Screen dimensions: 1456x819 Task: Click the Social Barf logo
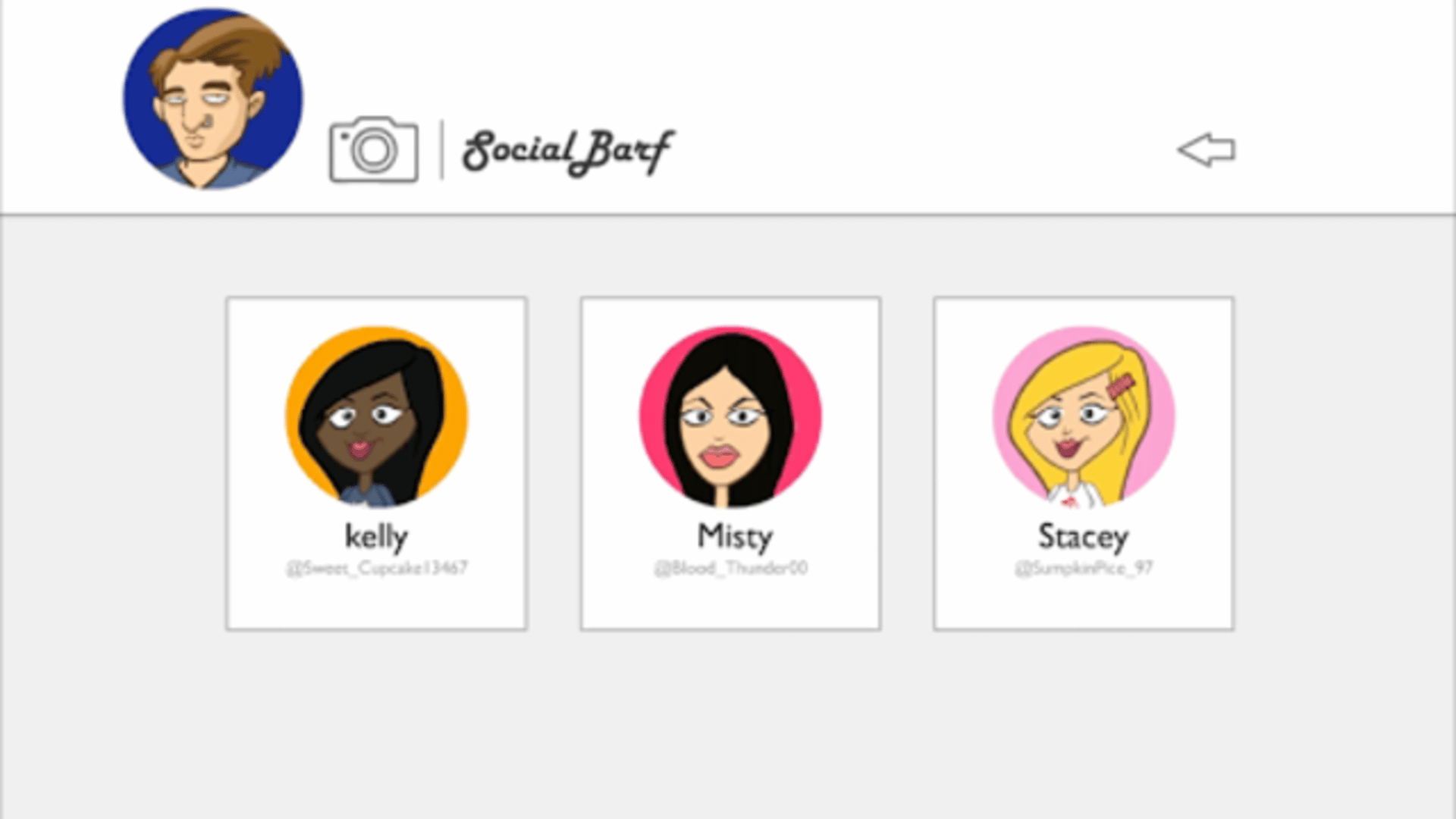(x=568, y=152)
